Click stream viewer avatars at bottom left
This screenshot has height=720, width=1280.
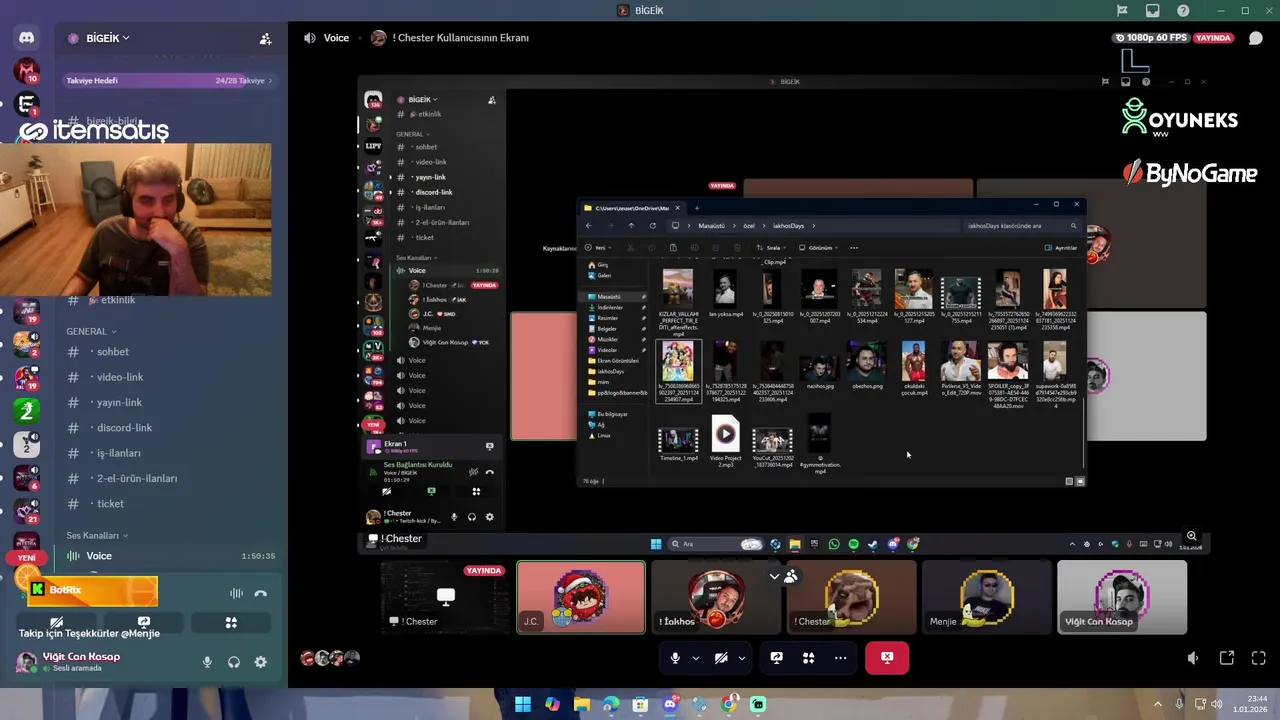[x=329, y=658]
